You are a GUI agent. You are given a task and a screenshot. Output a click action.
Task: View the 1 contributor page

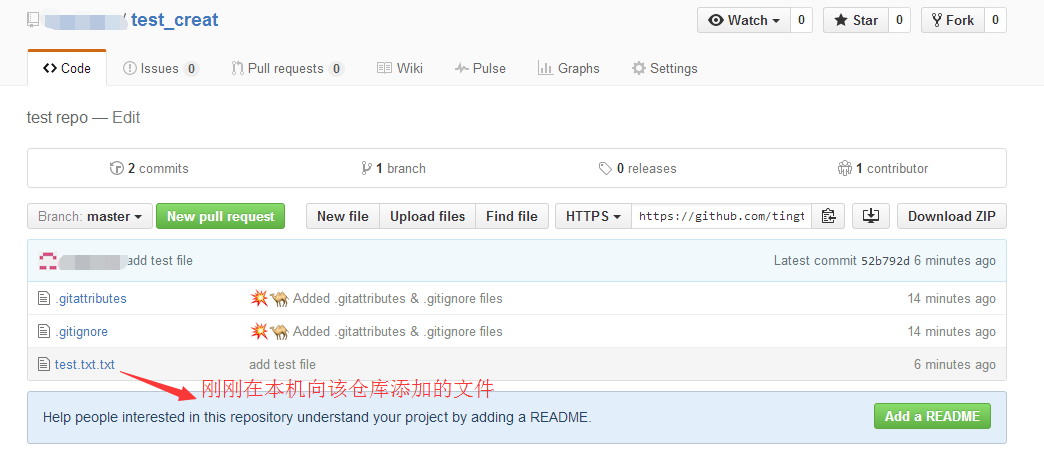883,168
